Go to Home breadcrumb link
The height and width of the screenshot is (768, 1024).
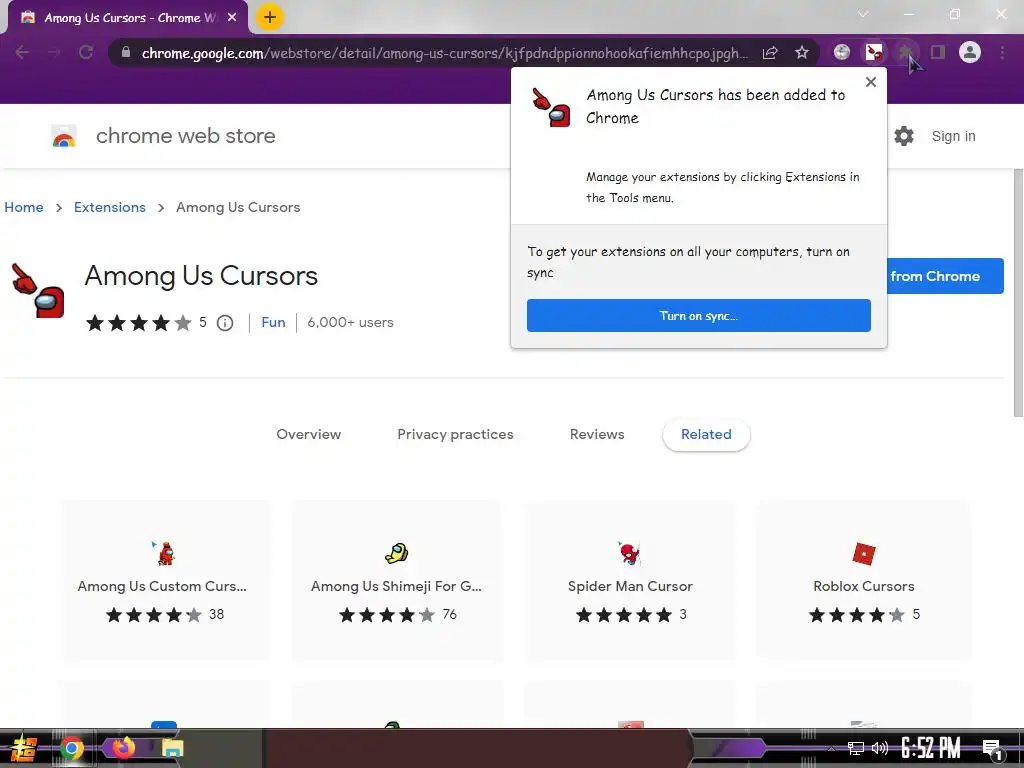tap(24, 207)
